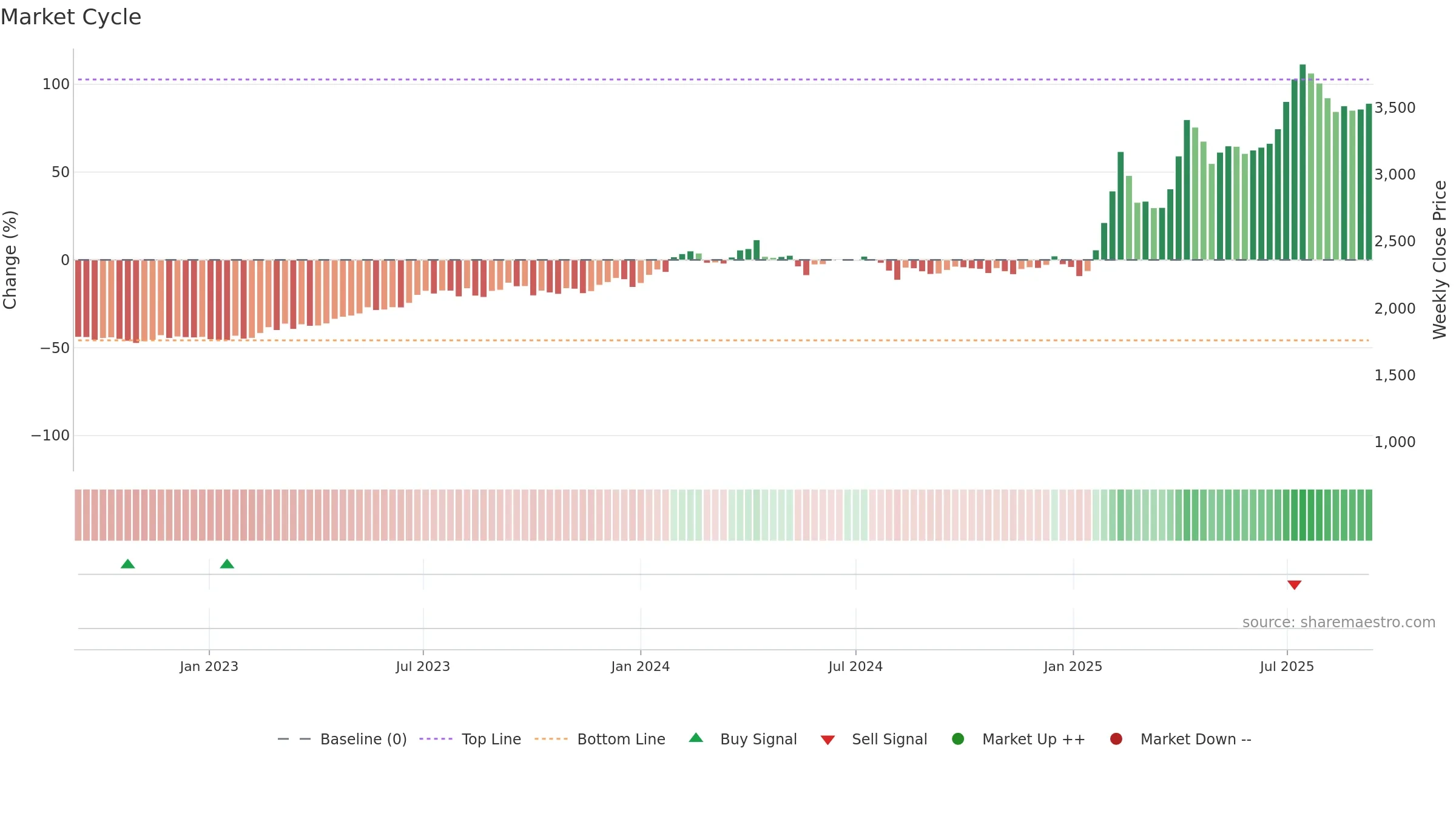Click the −100 tick on the left axis
This screenshot has height=819, width=1456.
tap(50, 436)
